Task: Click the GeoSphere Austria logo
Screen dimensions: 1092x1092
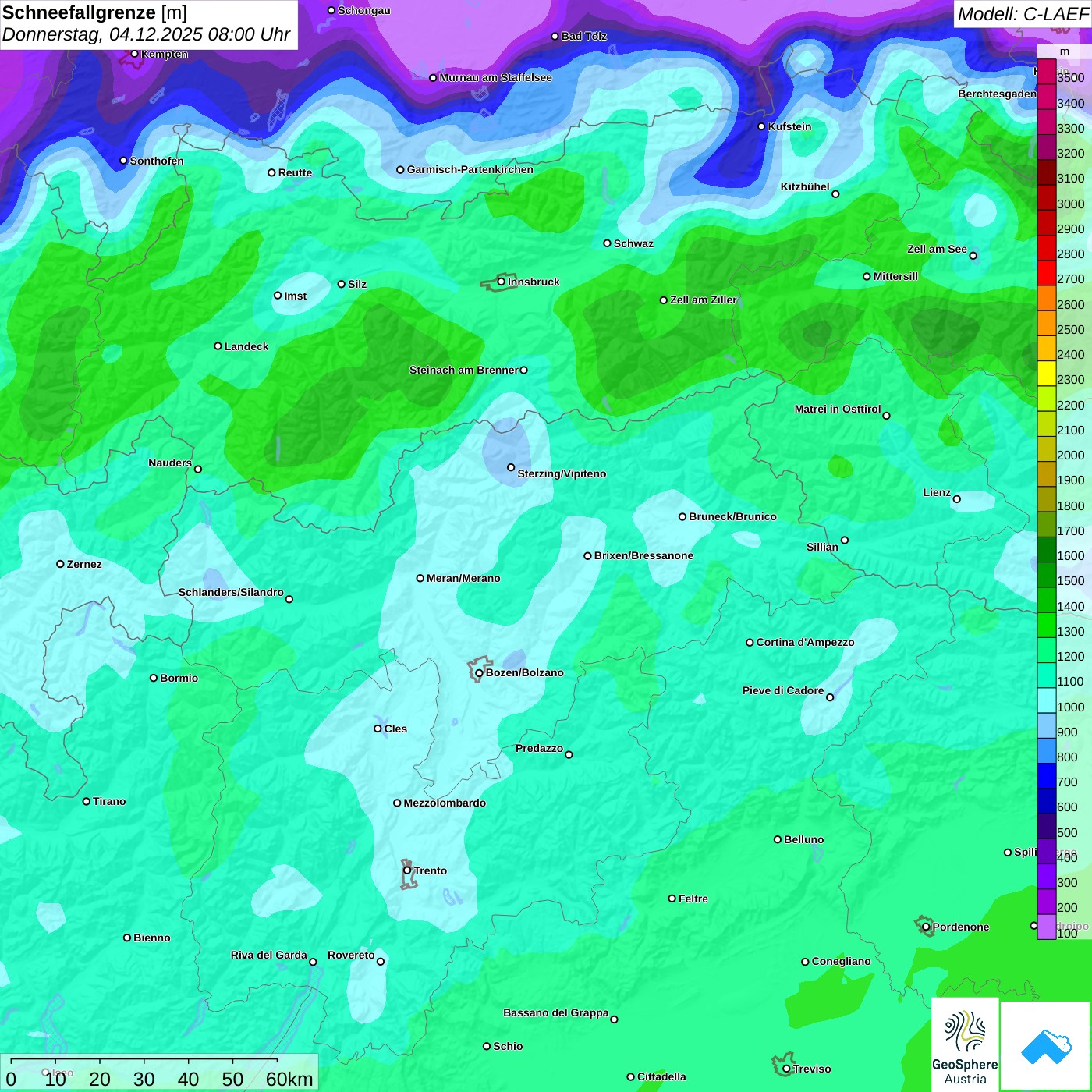Action: click(965, 1044)
